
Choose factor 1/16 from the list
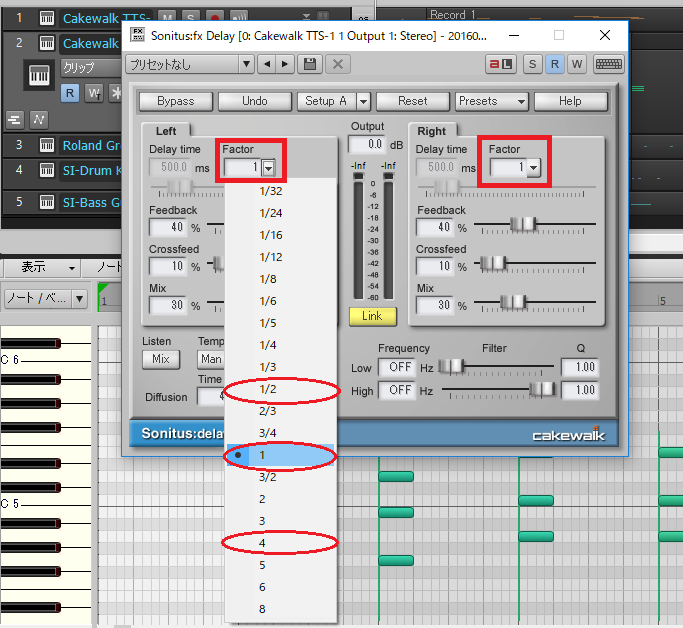281,235
